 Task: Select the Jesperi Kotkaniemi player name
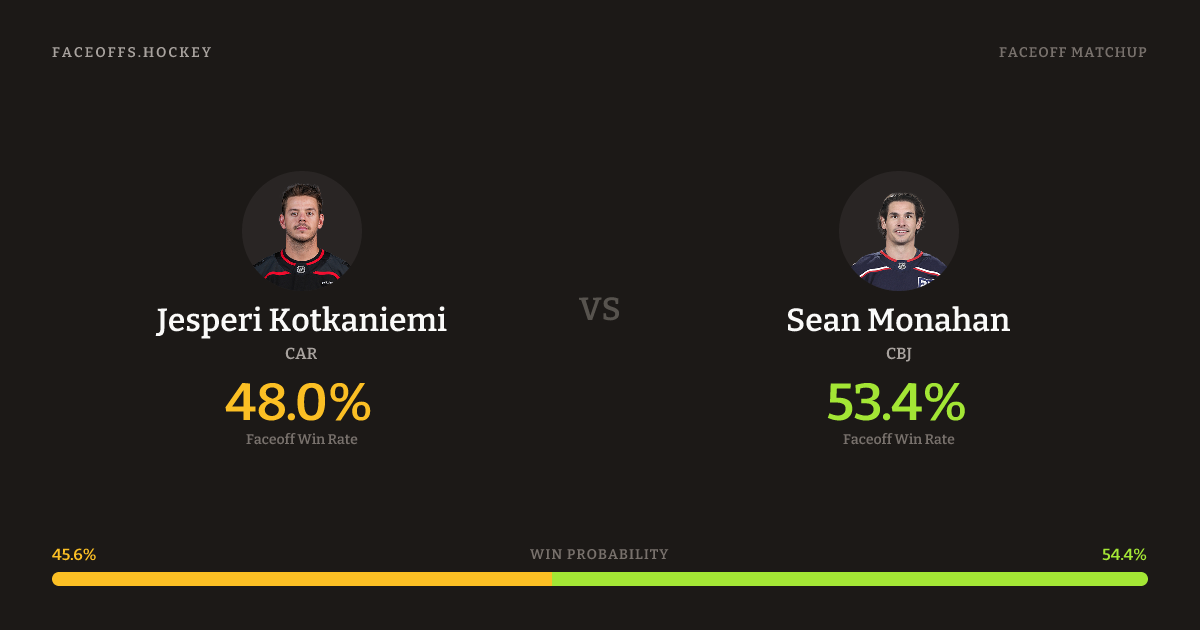click(301, 320)
